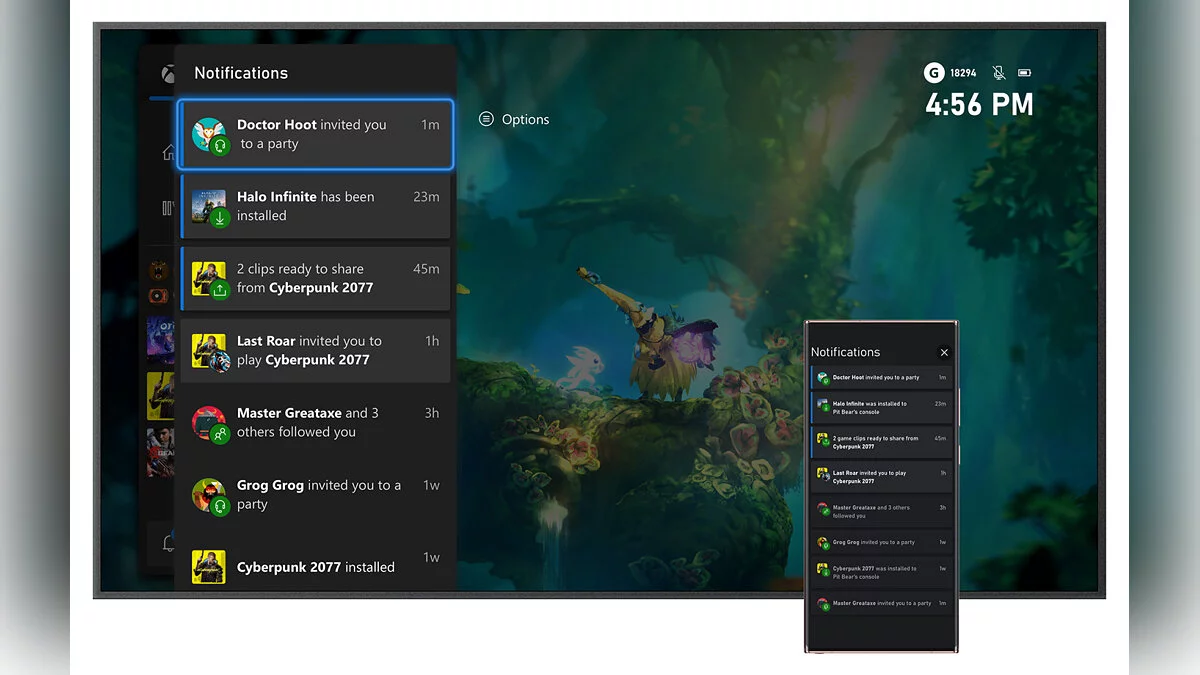Click the 18294 Gamerscore value
This screenshot has width=1200, height=675.
[x=963, y=73]
